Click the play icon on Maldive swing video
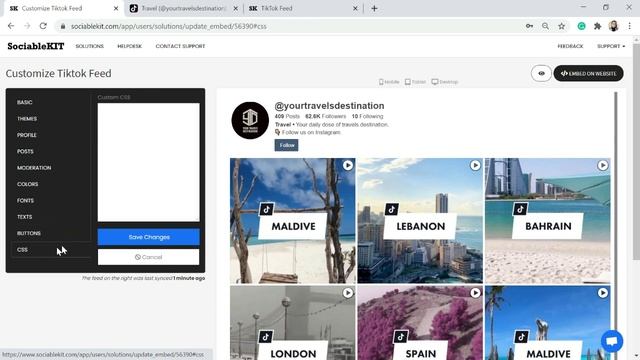Image resolution: width=640 pixels, height=360 pixels. click(x=348, y=165)
